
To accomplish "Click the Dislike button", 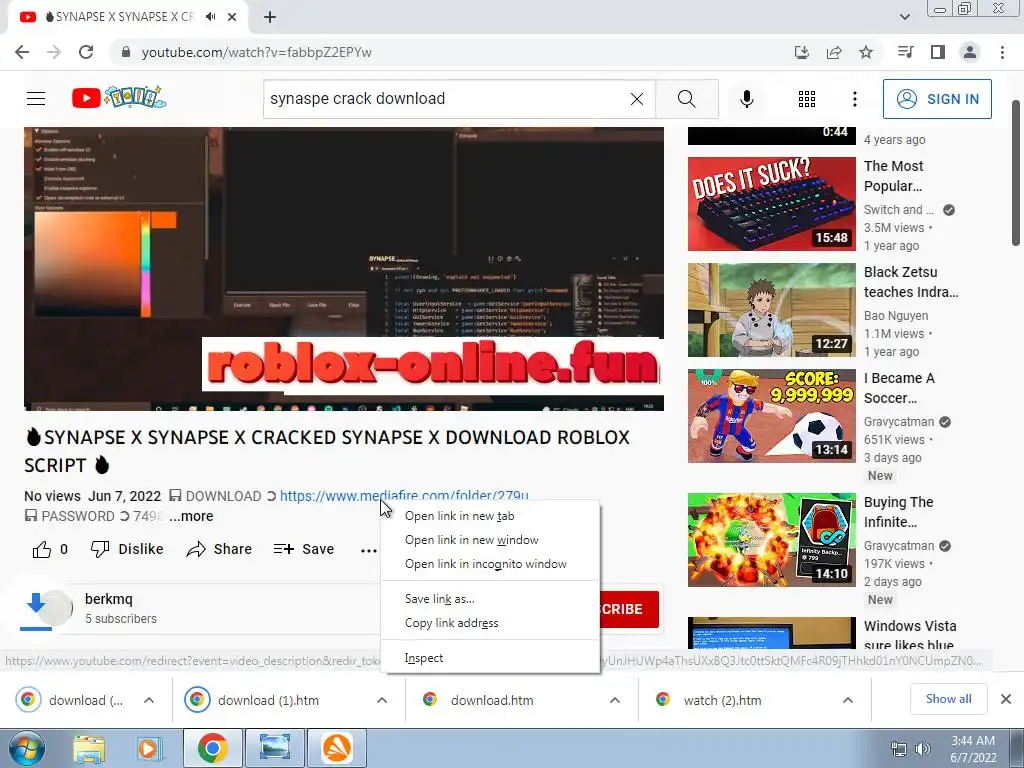I will (127, 549).
